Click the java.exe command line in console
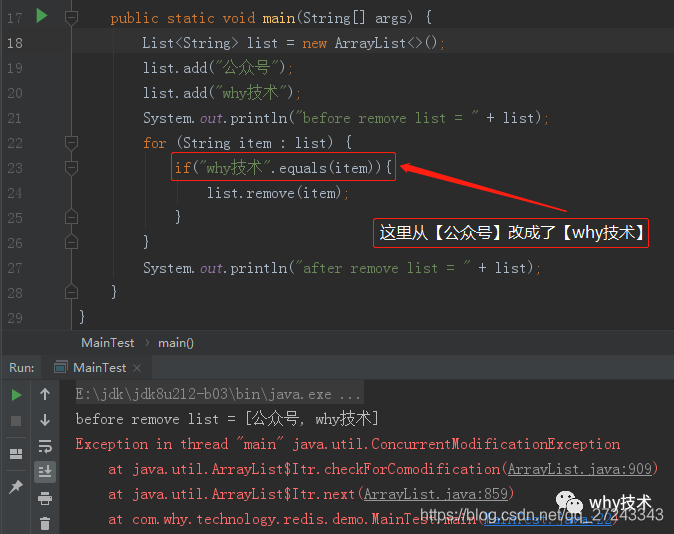 pyautogui.click(x=219, y=394)
